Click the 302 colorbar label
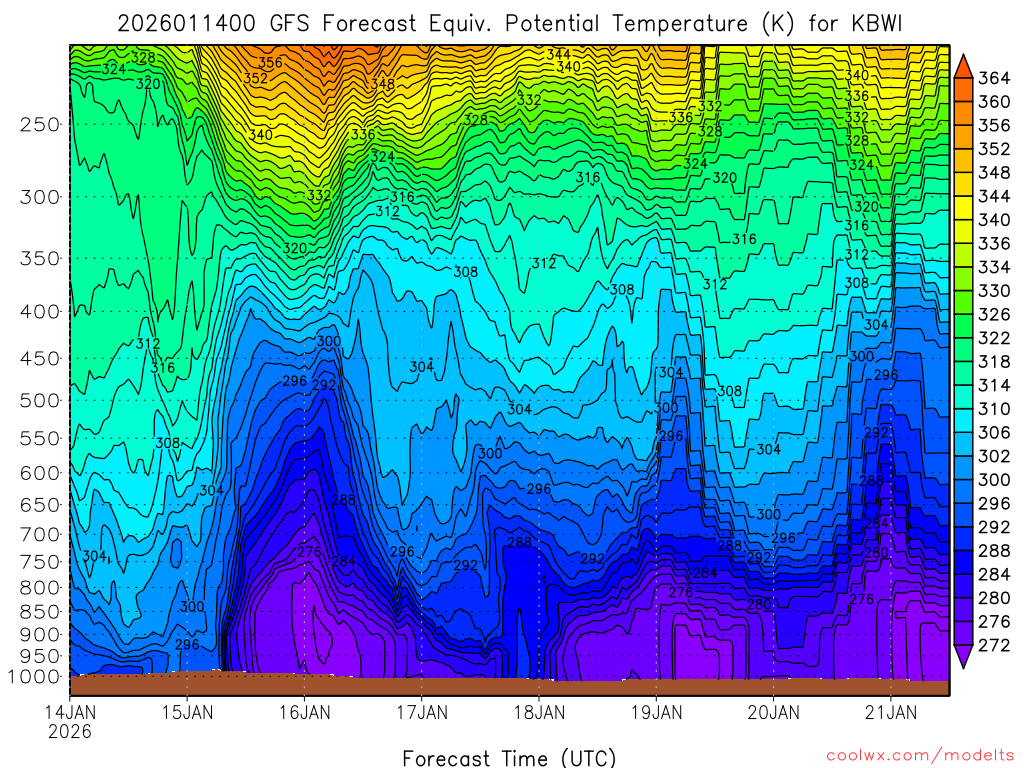Viewport: 1024px width, 768px height. [x=994, y=456]
